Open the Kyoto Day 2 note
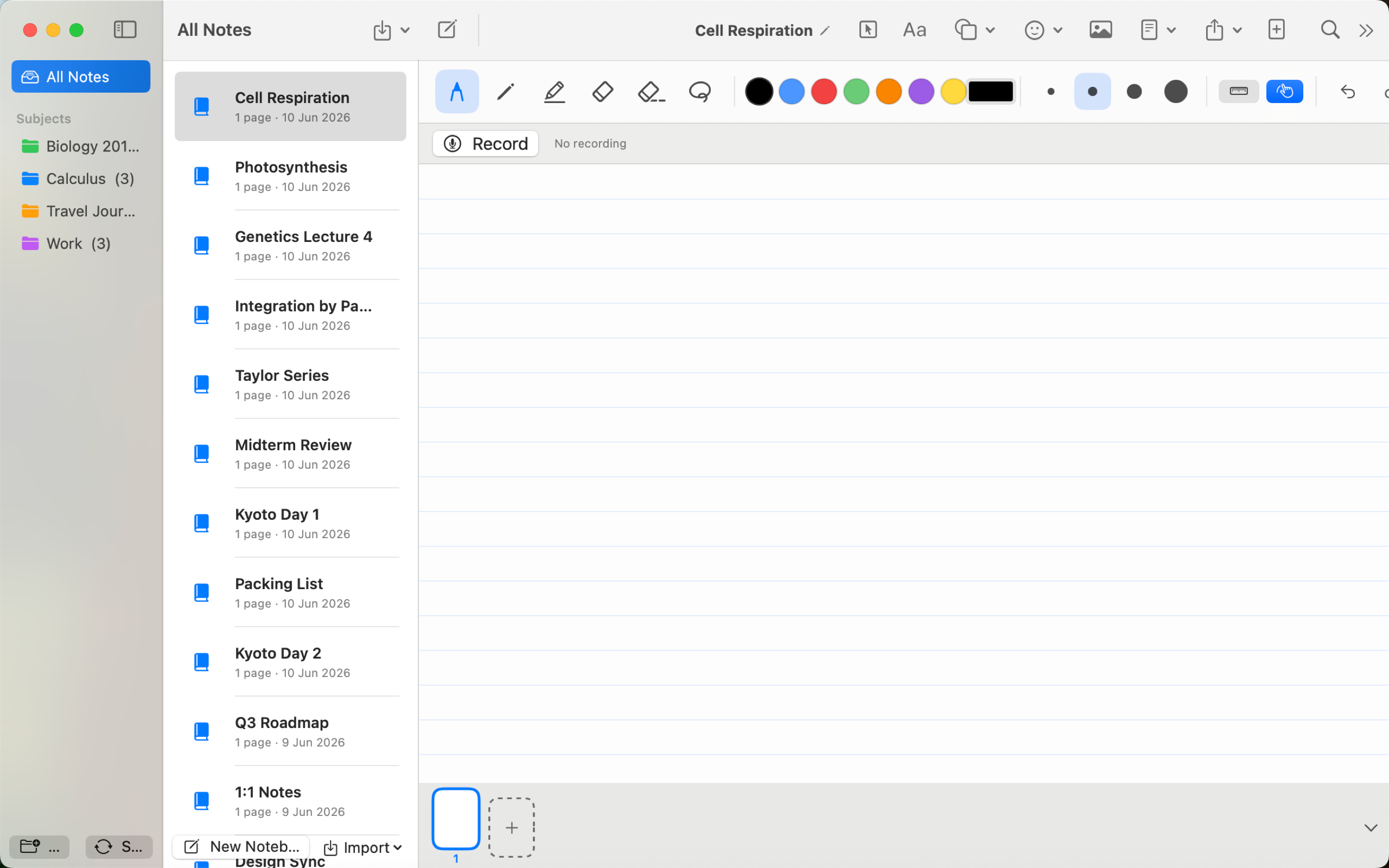1389x868 pixels. pos(290,662)
